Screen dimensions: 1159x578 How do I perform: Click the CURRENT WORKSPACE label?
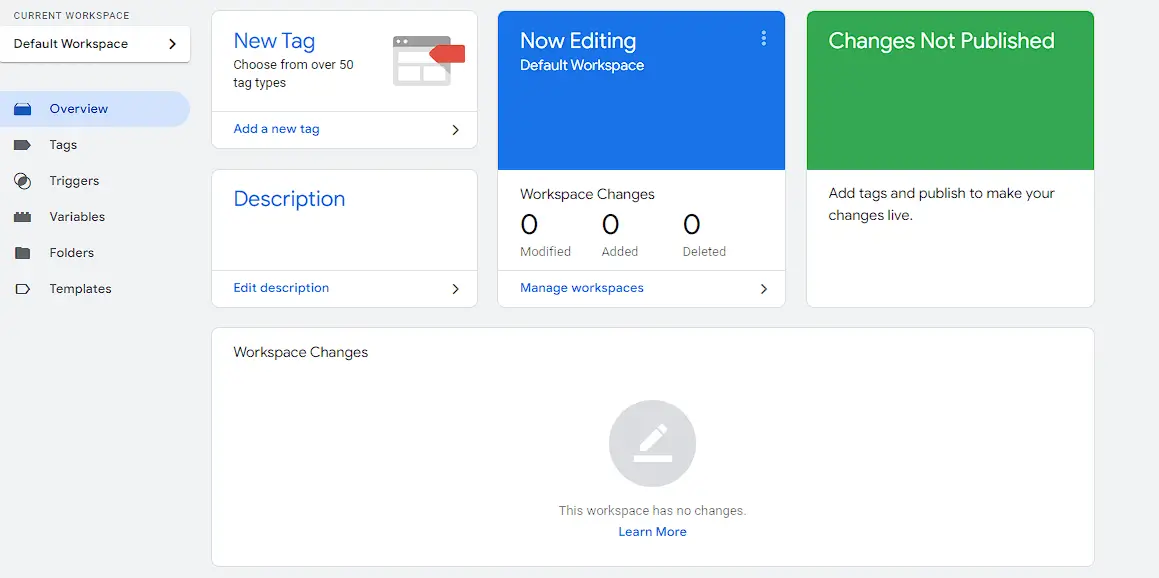click(72, 16)
